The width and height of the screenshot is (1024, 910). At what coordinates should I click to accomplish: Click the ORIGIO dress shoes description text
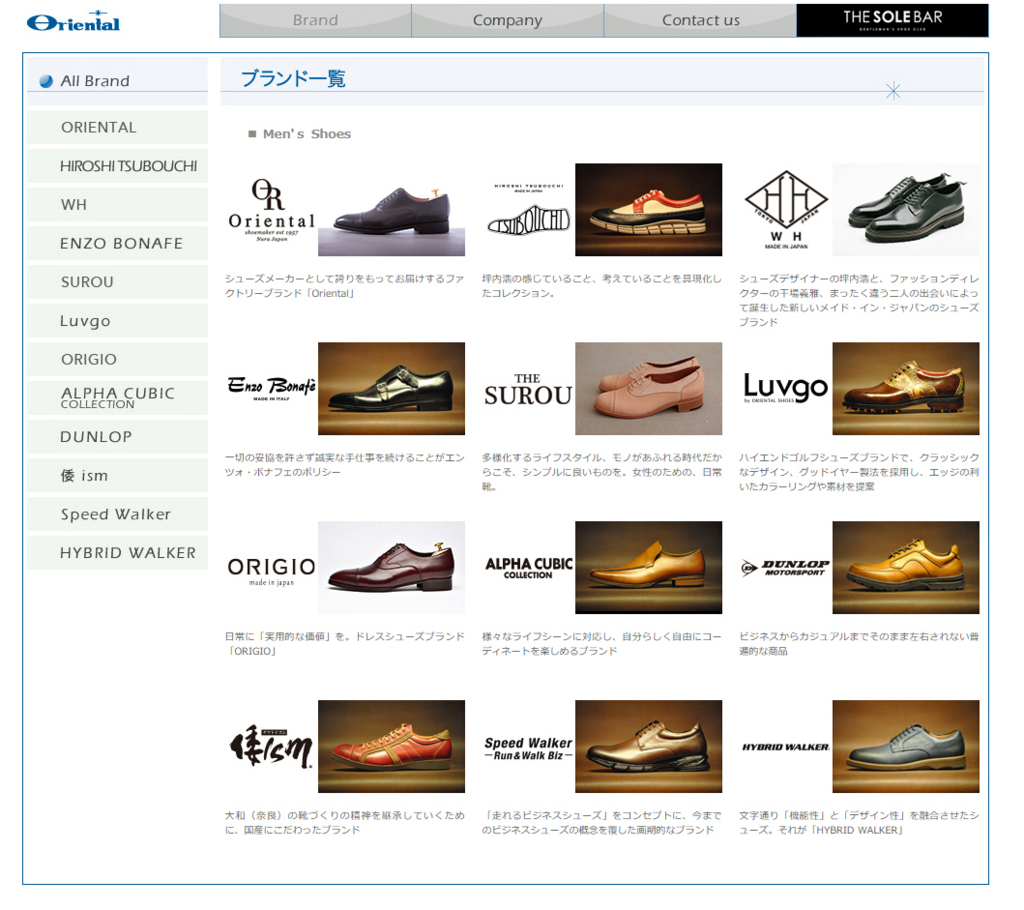point(344,643)
